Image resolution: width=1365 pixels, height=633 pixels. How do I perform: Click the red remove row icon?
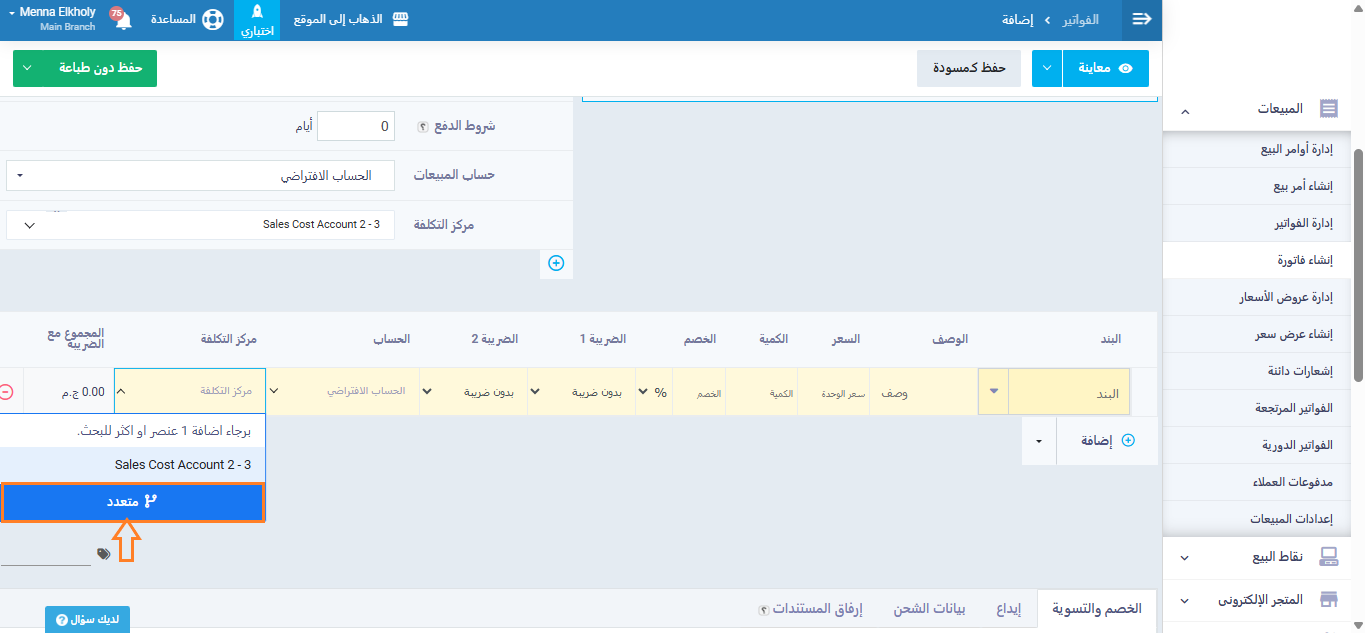(x=7, y=392)
